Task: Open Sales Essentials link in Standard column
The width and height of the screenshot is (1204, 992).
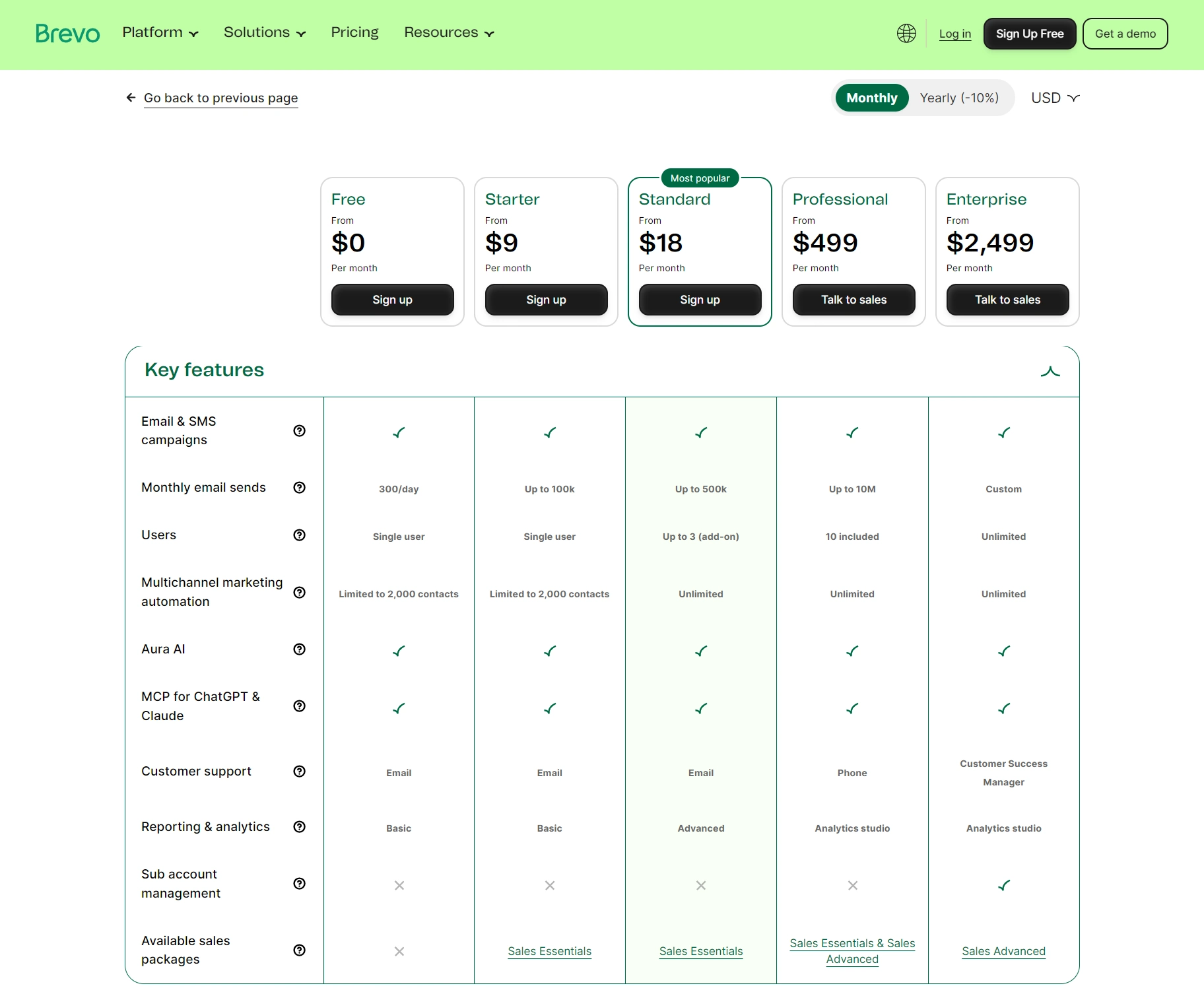Action: tap(700, 951)
